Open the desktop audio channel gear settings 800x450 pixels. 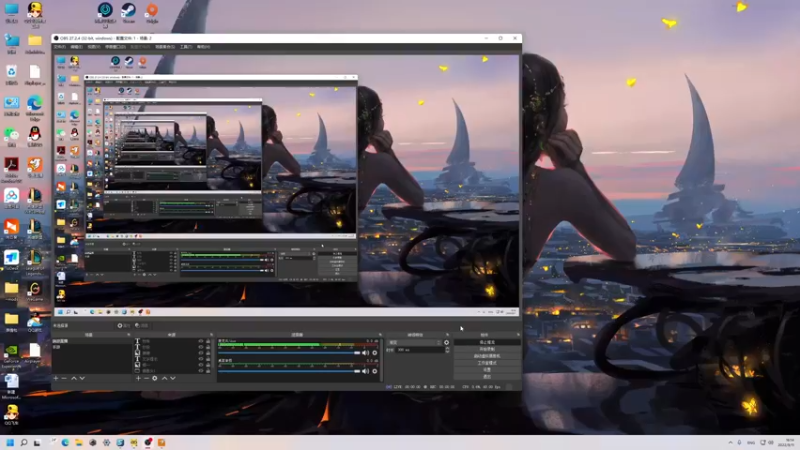click(x=374, y=371)
